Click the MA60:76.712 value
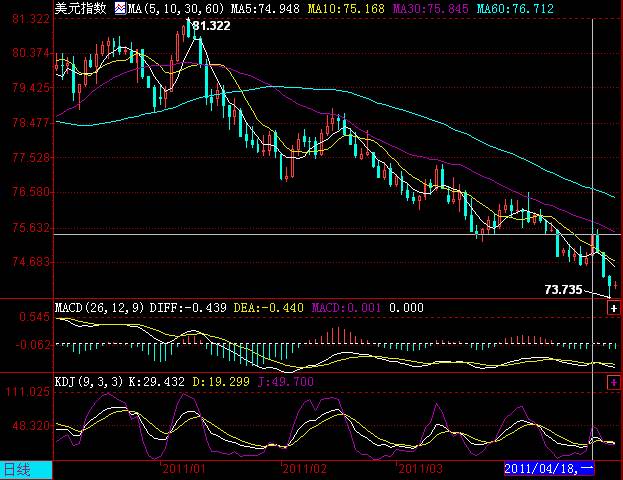Image resolution: width=623 pixels, height=480 pixels. pos(515,8)
